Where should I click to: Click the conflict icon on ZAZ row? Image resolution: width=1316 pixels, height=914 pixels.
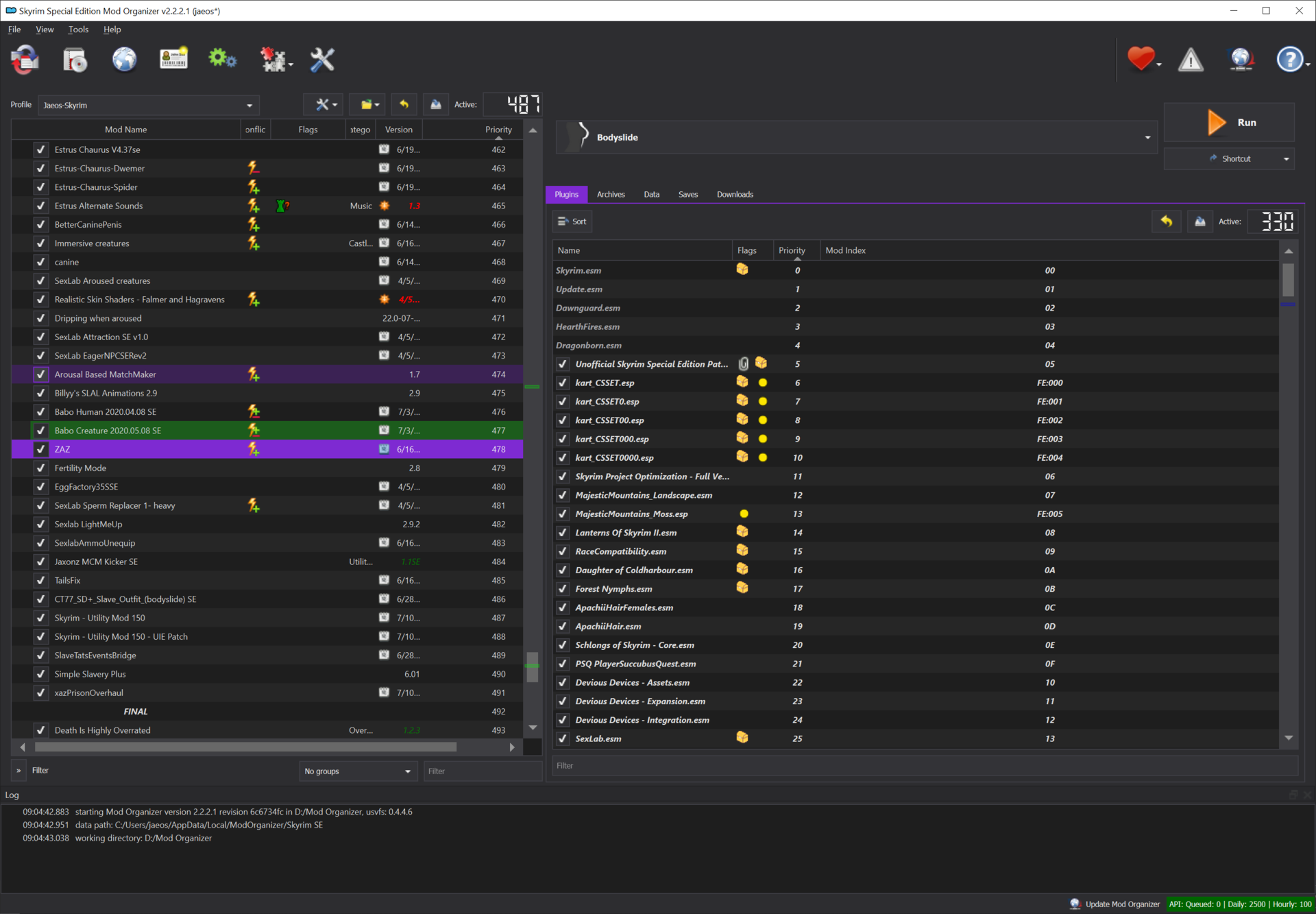click(x=254, y=449)
